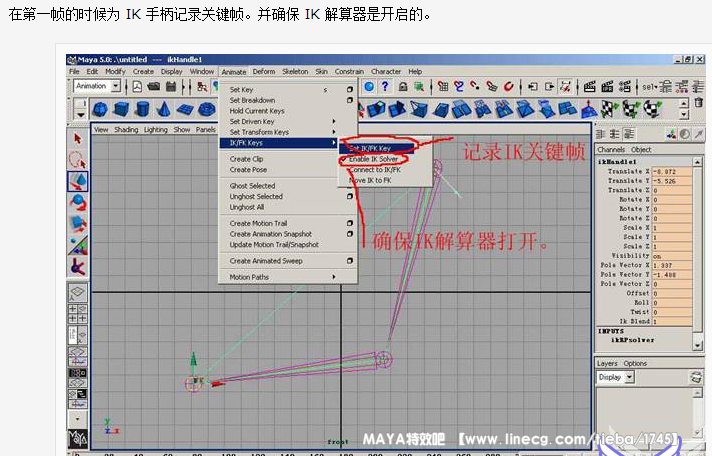Choose Set IK/FK Key from submenu
Screen dimensions: 712x456
[x=377, y=148]
